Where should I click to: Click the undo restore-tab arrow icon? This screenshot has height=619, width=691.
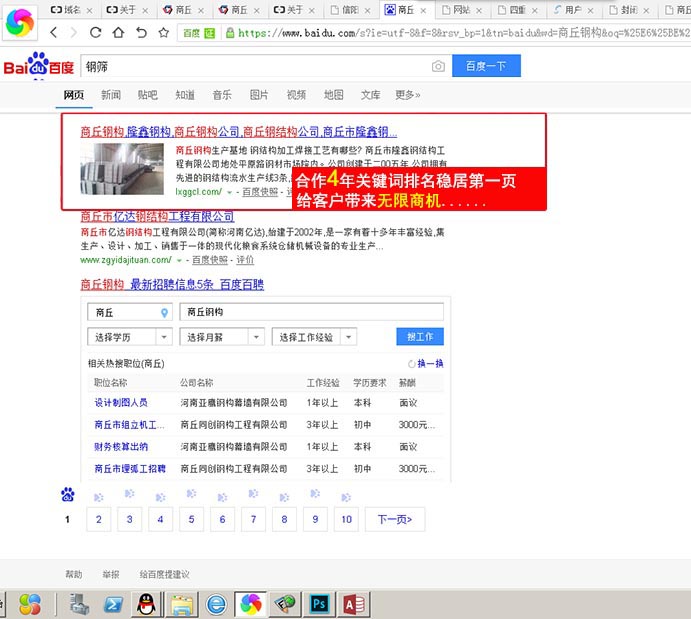pos(141,32)
